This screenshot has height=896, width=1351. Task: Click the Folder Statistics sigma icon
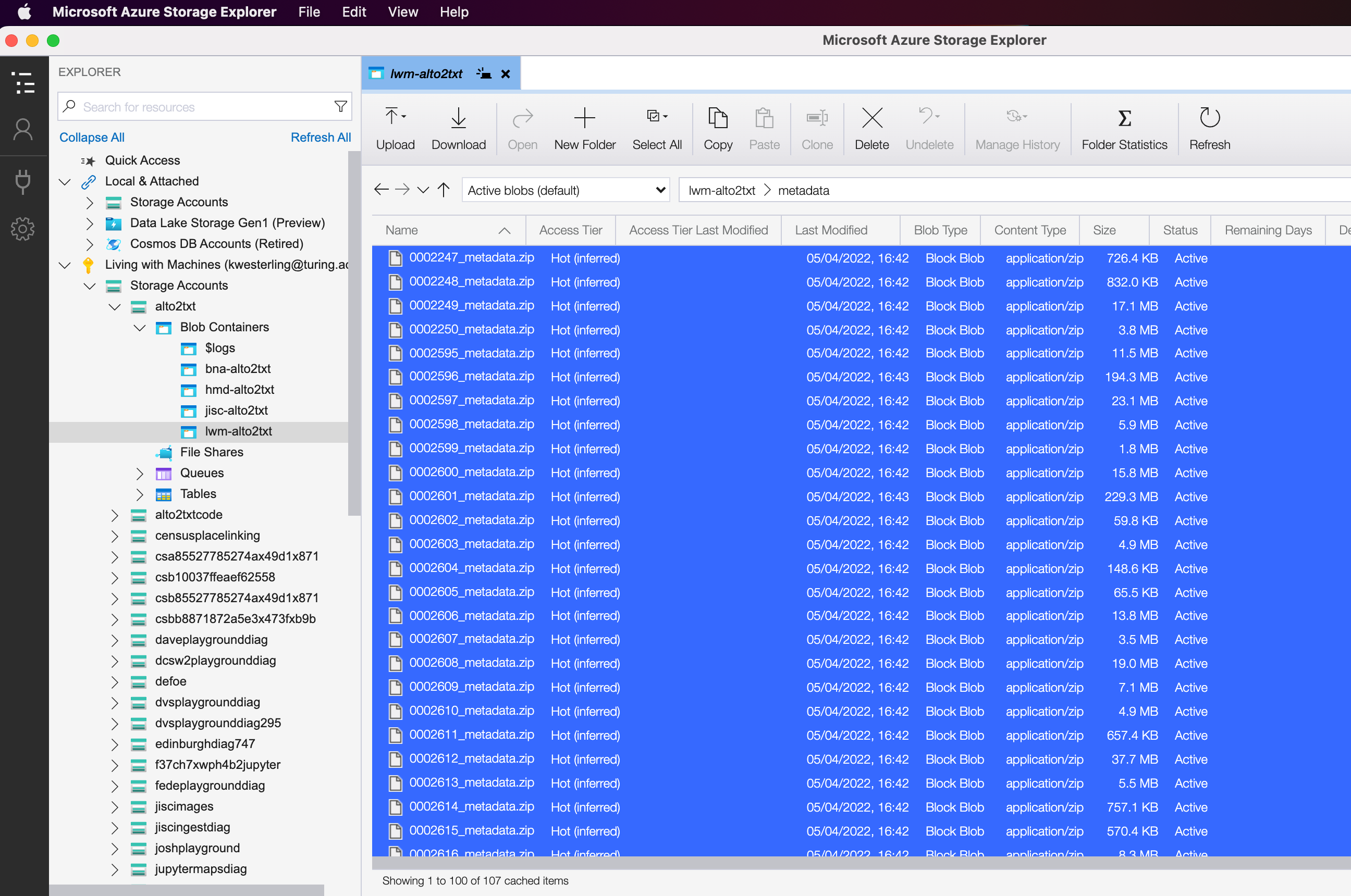tap(1124, 118)
